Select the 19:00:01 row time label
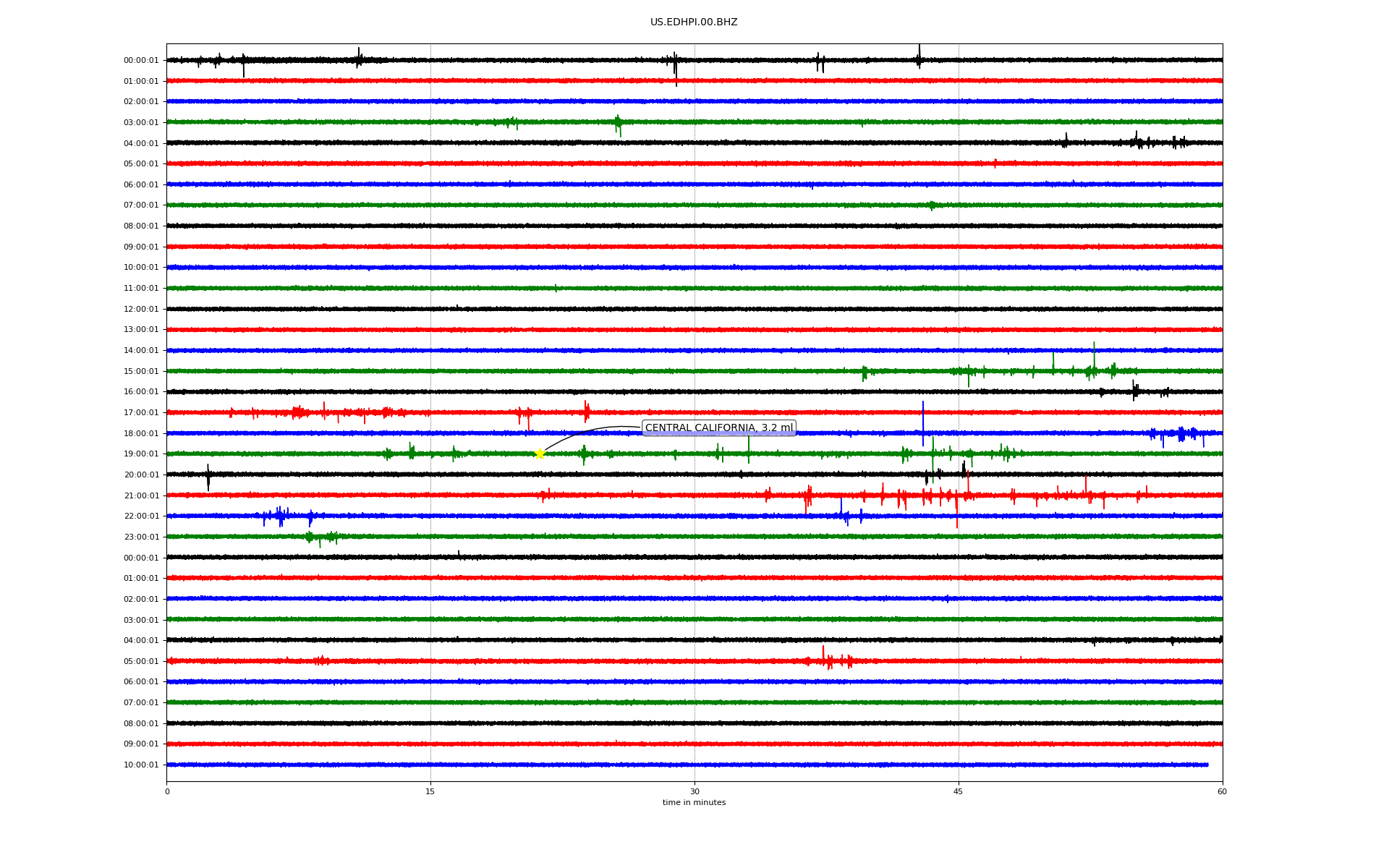 (141, 454)
